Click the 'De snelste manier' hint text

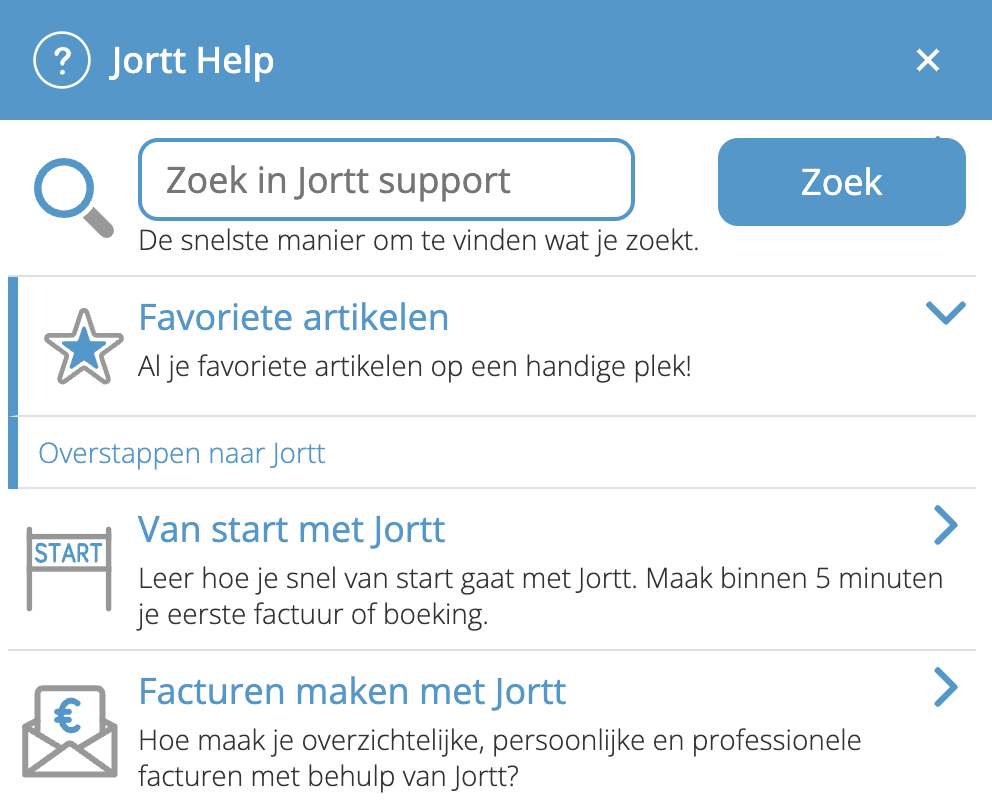(x=418, y=241)
